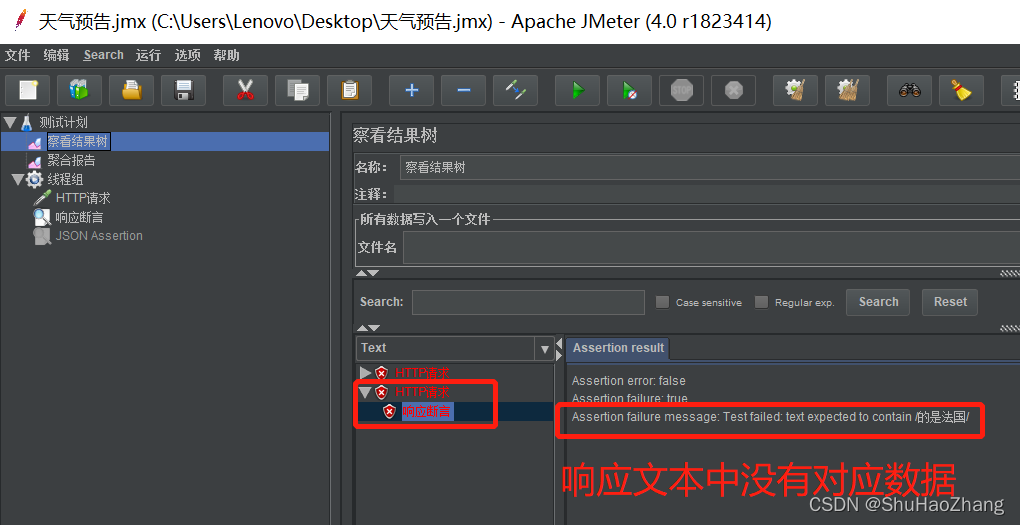This screenshot has width=1020, height=525.
Task: Open the Text renderer dropdown
Action: 544,349
